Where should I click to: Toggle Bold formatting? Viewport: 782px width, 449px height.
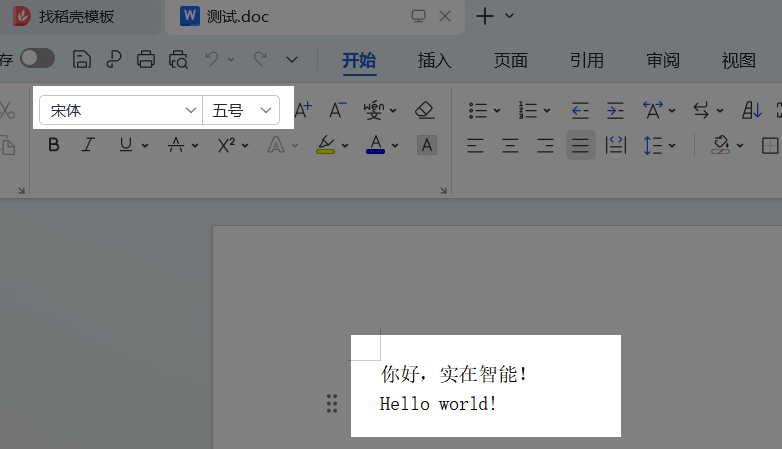[x=54, y=145]
